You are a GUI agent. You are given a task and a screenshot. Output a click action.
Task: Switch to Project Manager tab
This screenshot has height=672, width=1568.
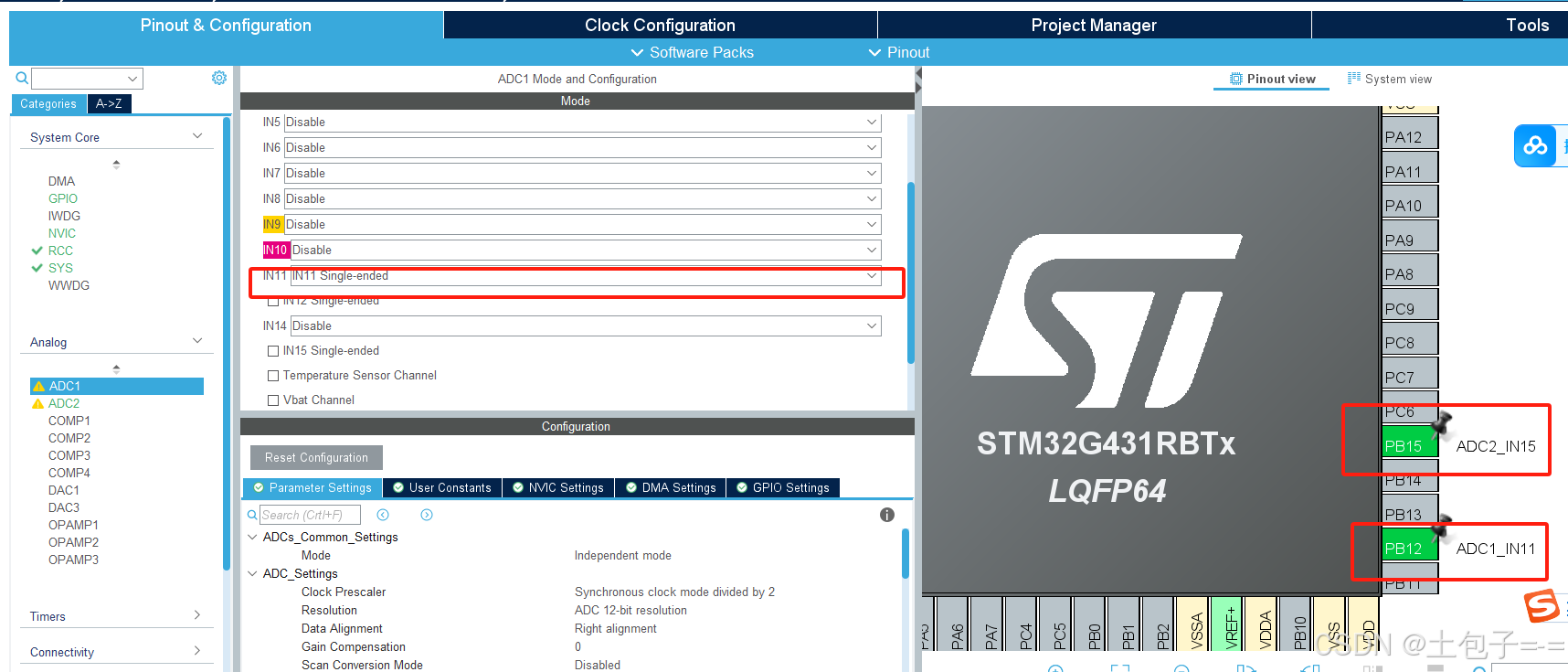point(1094,25)
